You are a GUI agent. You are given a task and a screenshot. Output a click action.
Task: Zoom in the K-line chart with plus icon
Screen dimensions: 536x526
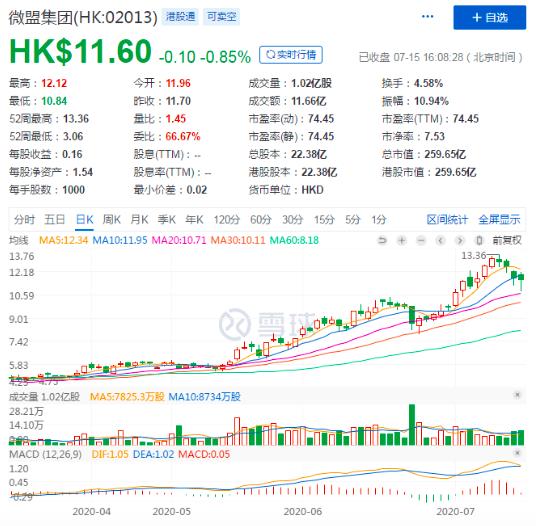pyautogui.click(x=402, y=241)
